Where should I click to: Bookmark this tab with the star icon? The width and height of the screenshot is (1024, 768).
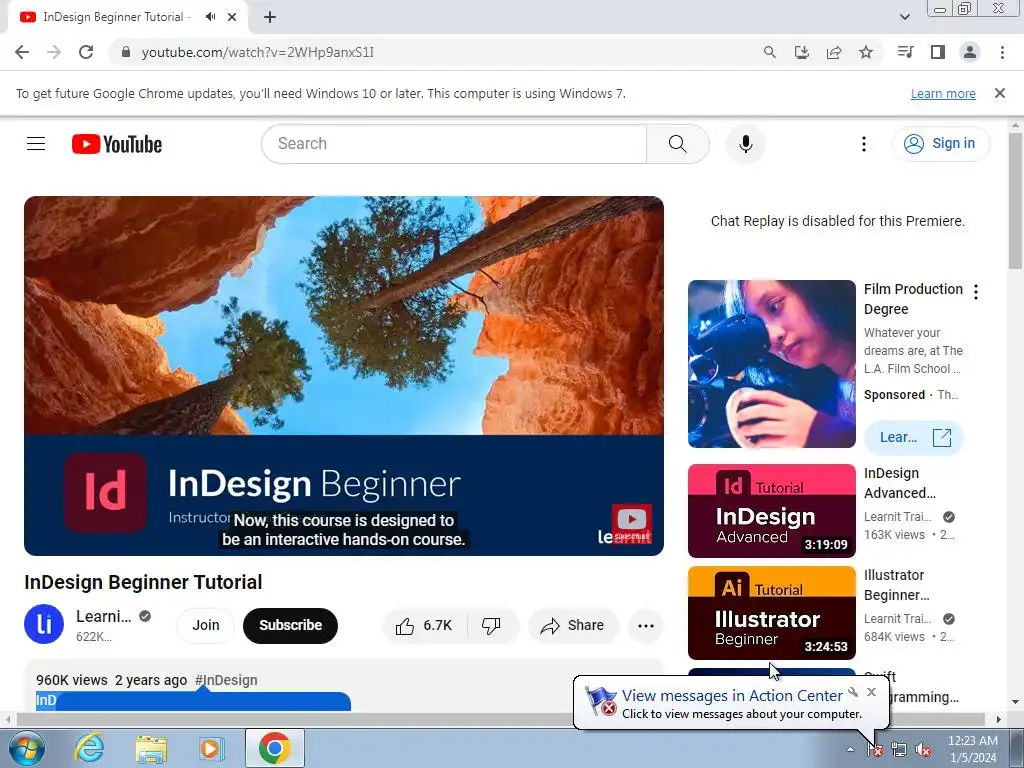point(866,52)
